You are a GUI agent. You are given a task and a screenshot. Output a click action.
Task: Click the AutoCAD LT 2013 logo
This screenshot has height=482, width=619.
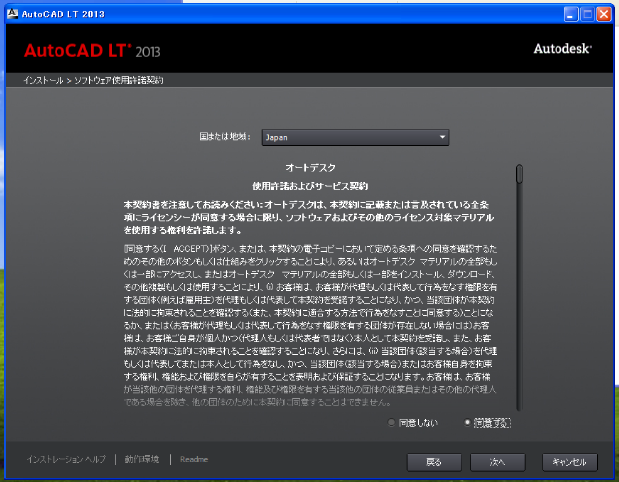[x=92, y=51]
